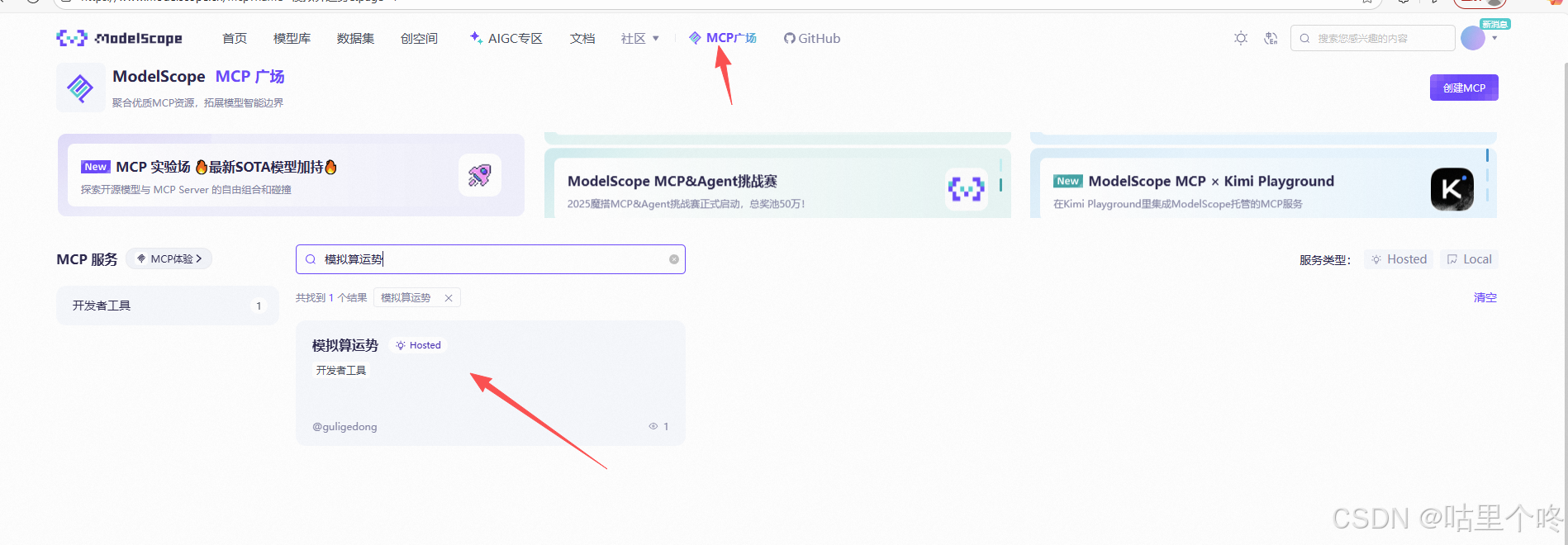Click the author @guligedong
The image size is (1568, 545).
(x=344, y=427)
